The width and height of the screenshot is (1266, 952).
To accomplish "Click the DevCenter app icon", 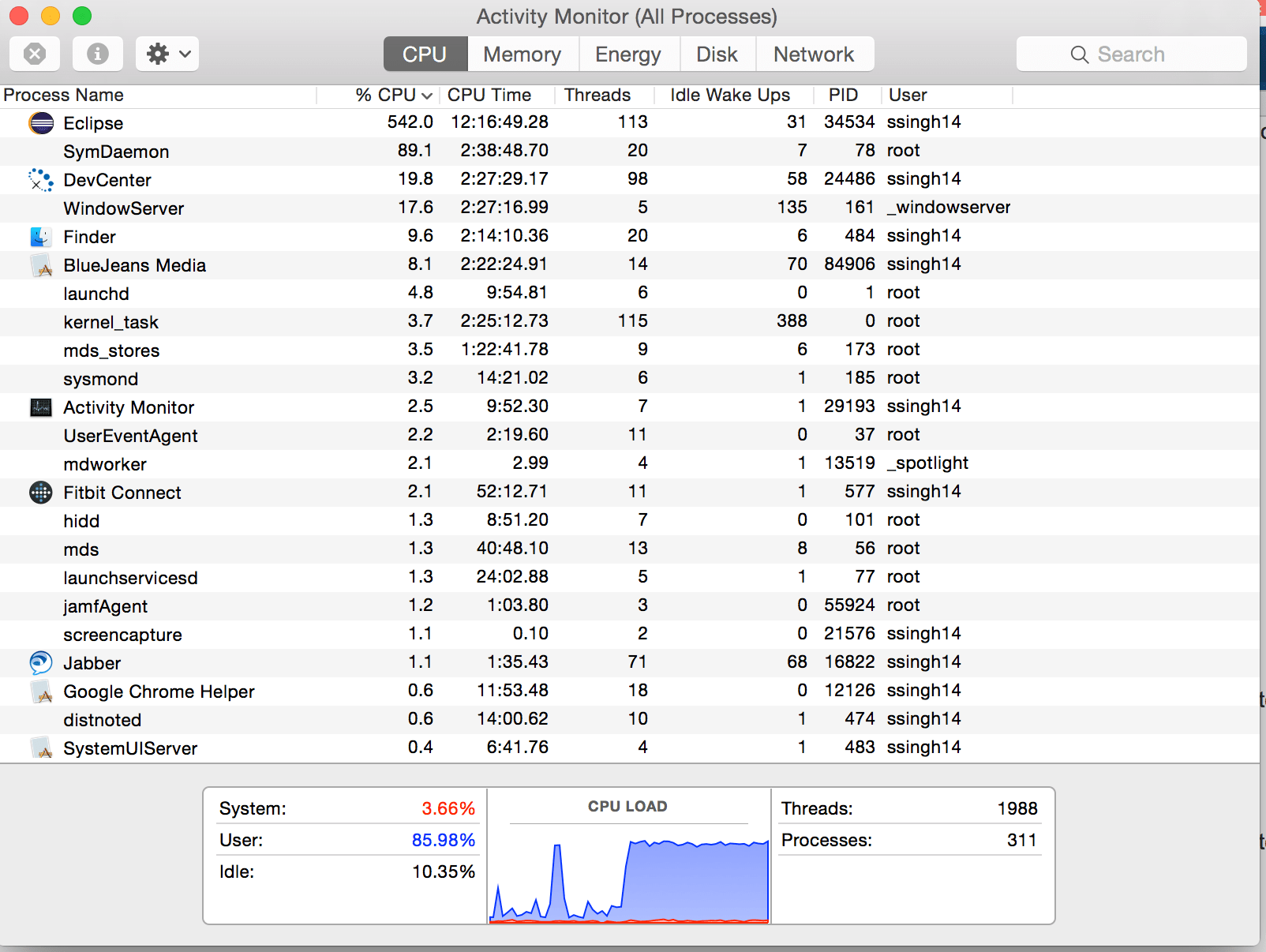I will pyautogui.click(x=41, y=180).
